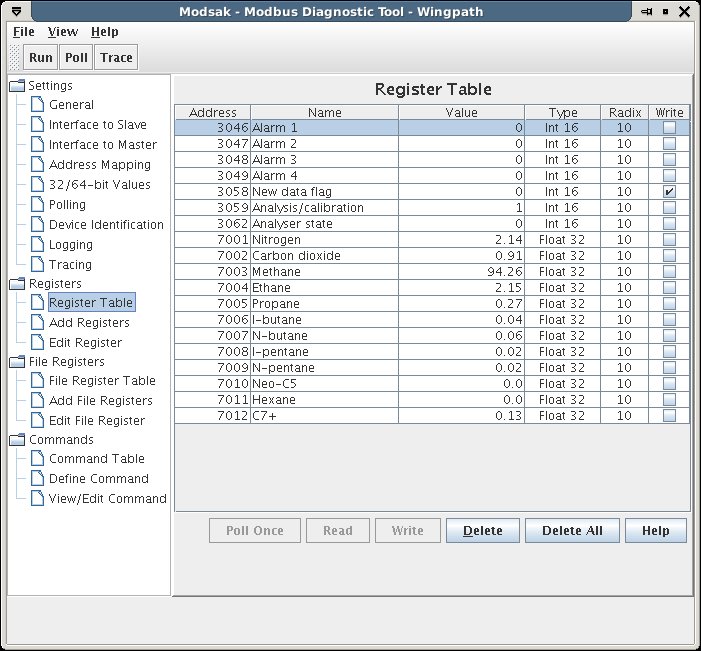
Task: Click the Device Identification document icon
Action: pos(38,224)
